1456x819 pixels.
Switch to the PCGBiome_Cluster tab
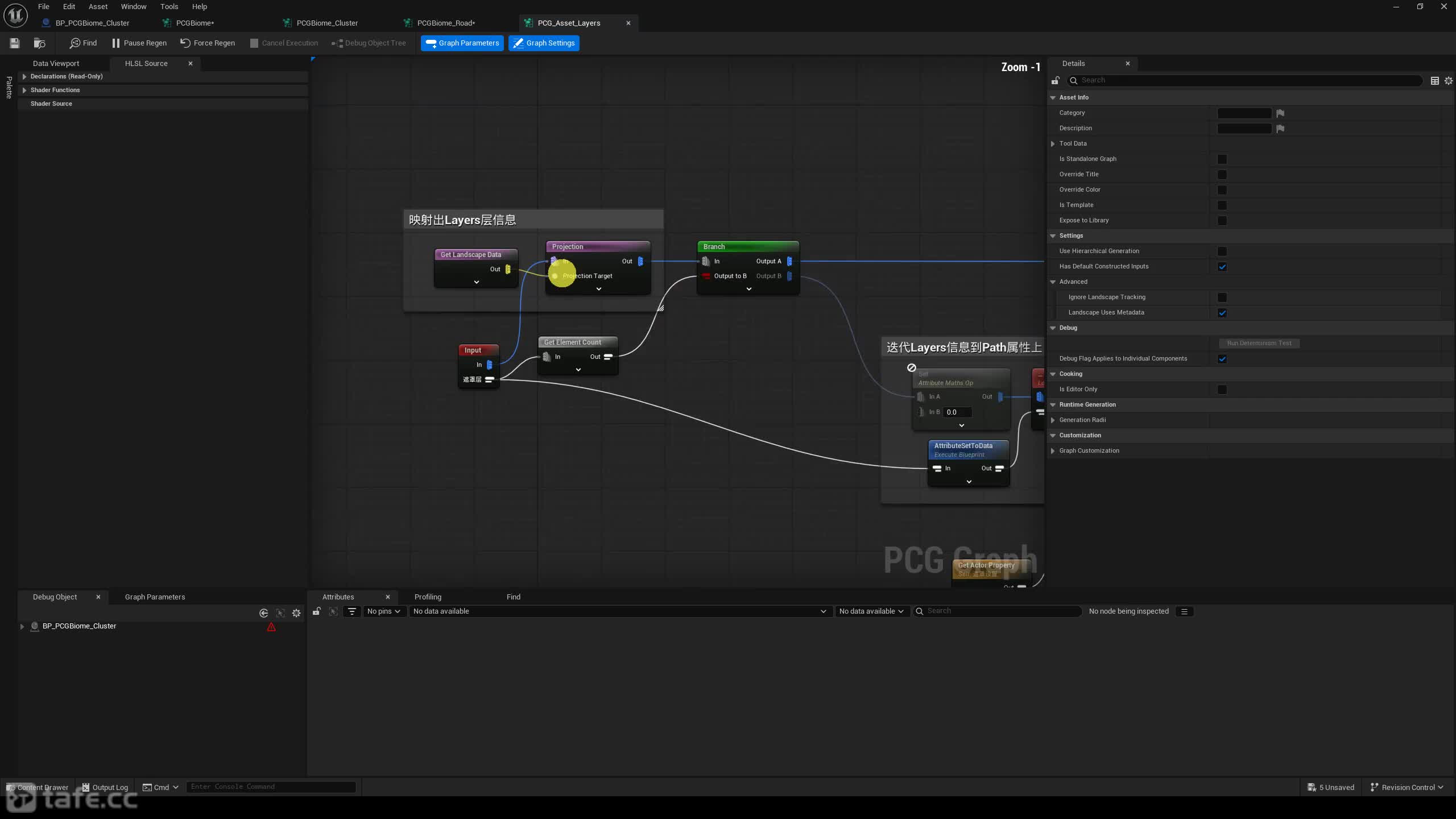click(327, 23)
